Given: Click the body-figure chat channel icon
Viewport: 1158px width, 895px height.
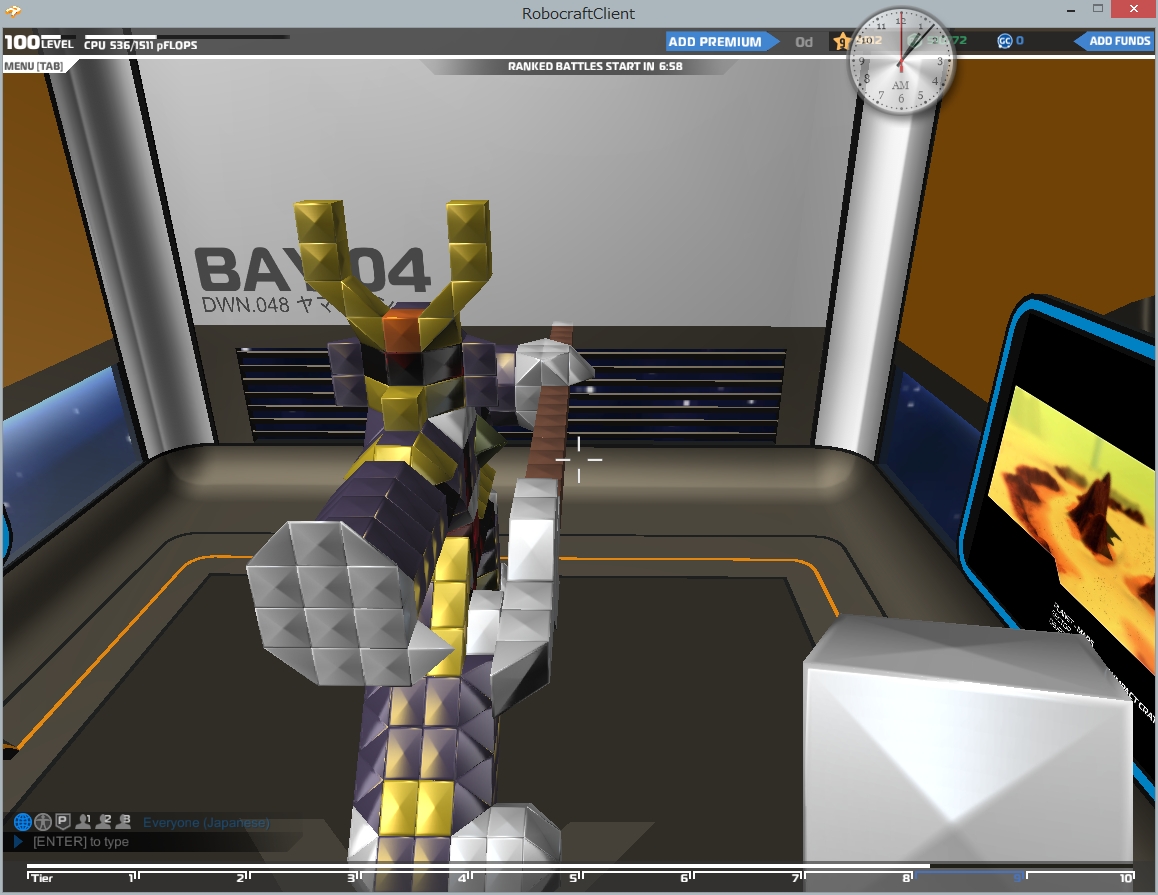Looking at the screenshot, I should tap(43, 821).
